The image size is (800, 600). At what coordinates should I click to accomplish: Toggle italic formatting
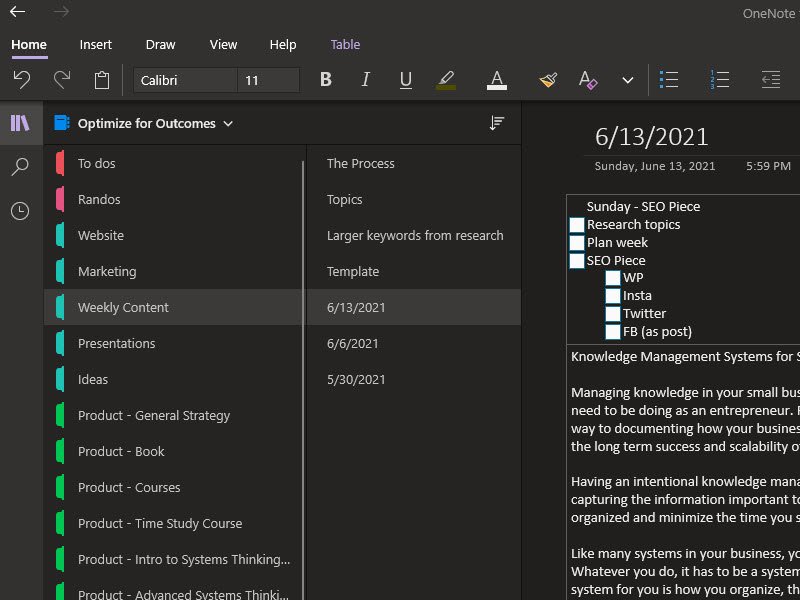coord(365,80)
